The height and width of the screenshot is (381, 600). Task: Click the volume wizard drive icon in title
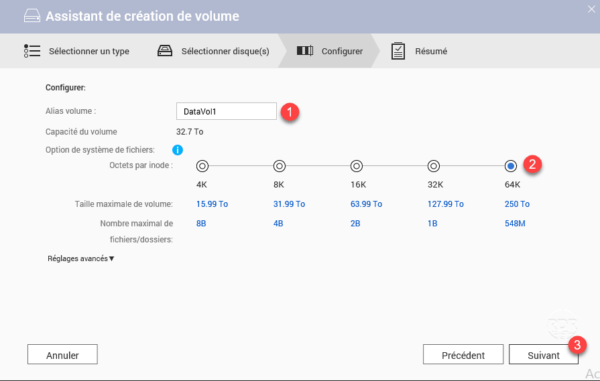[x=32, y=16]
